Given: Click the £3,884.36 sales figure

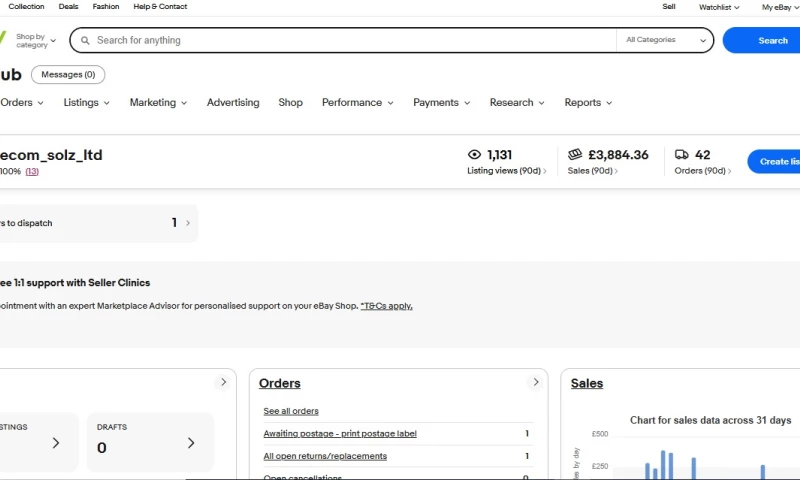Looking at the screenshot, I should coord(618,155).
